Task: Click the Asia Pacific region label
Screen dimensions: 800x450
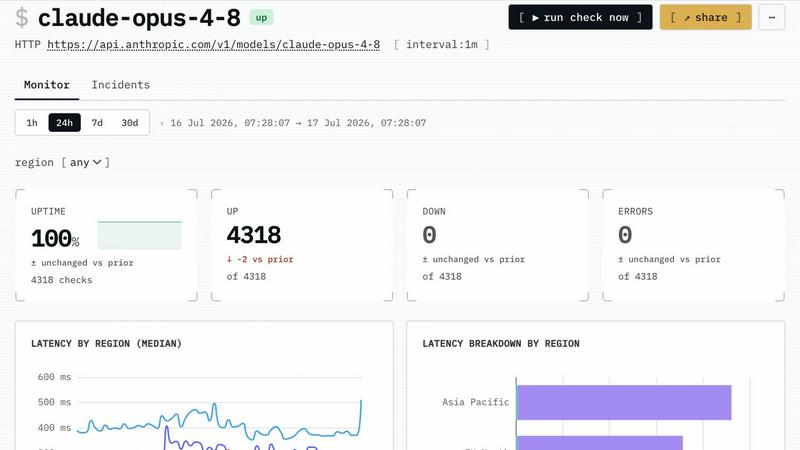Action: point(476,402)
